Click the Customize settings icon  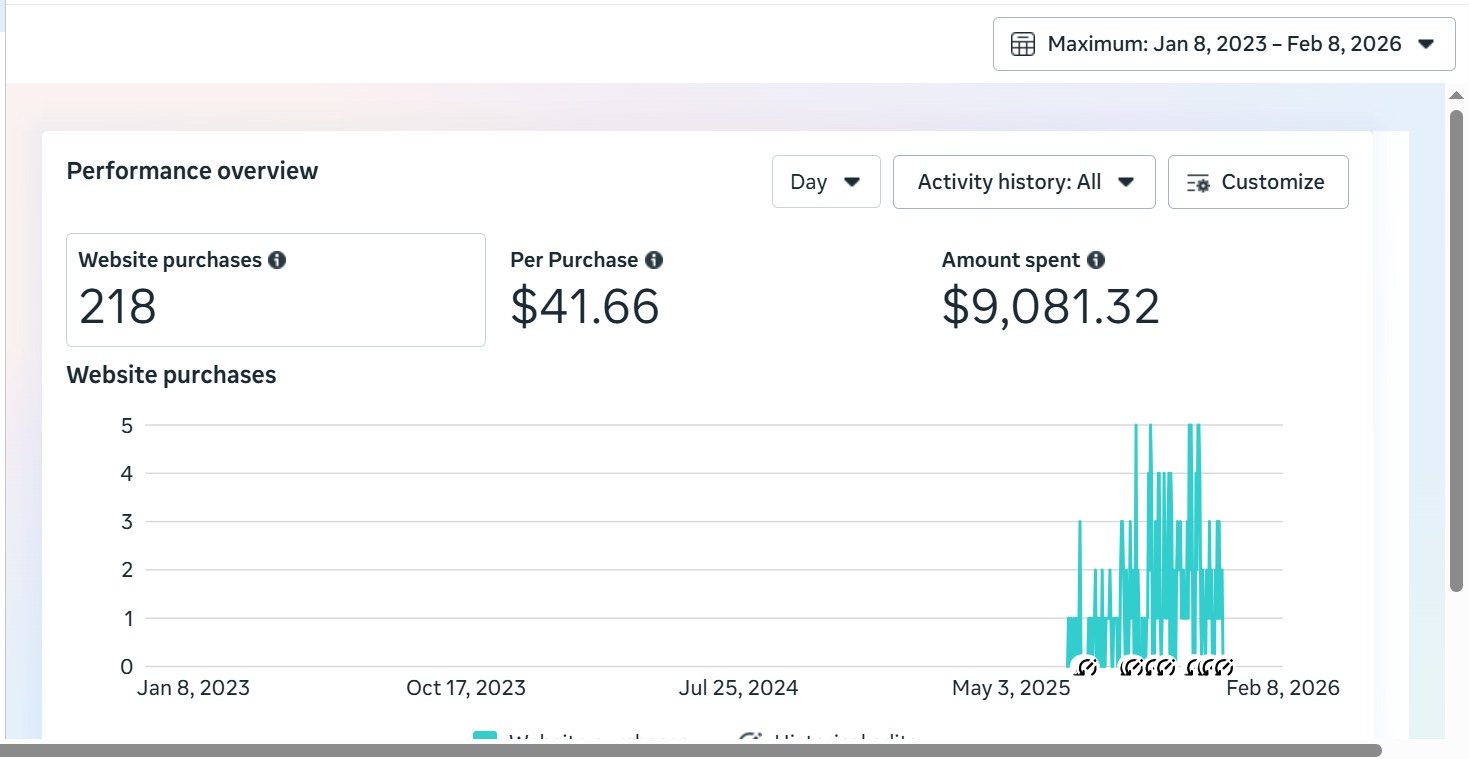coord(1198,183)
